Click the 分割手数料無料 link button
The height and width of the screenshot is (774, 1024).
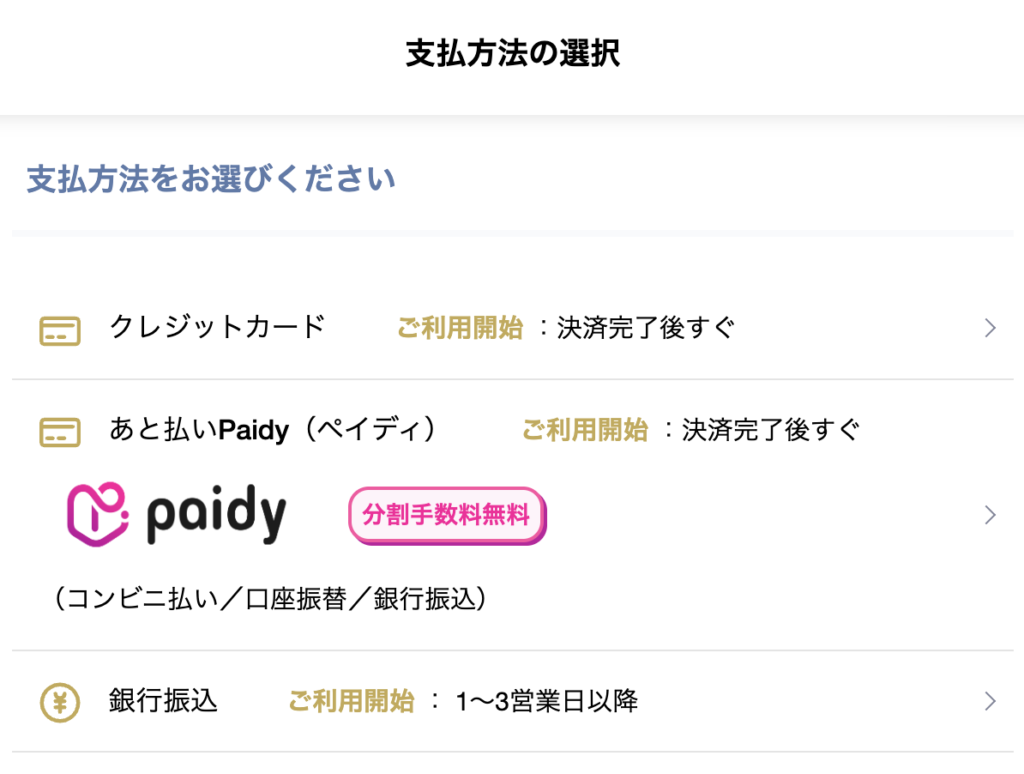pos(447,514)
